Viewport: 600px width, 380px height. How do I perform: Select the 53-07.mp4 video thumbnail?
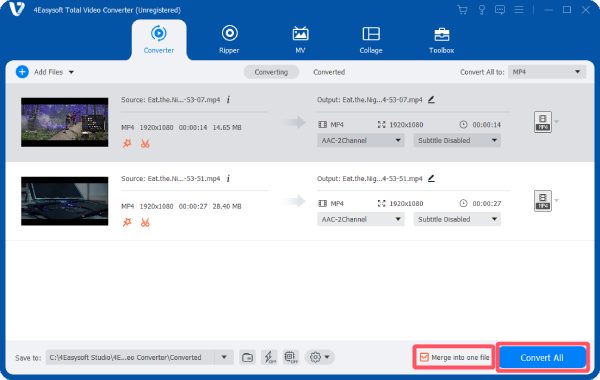click(x=65, y=122)
